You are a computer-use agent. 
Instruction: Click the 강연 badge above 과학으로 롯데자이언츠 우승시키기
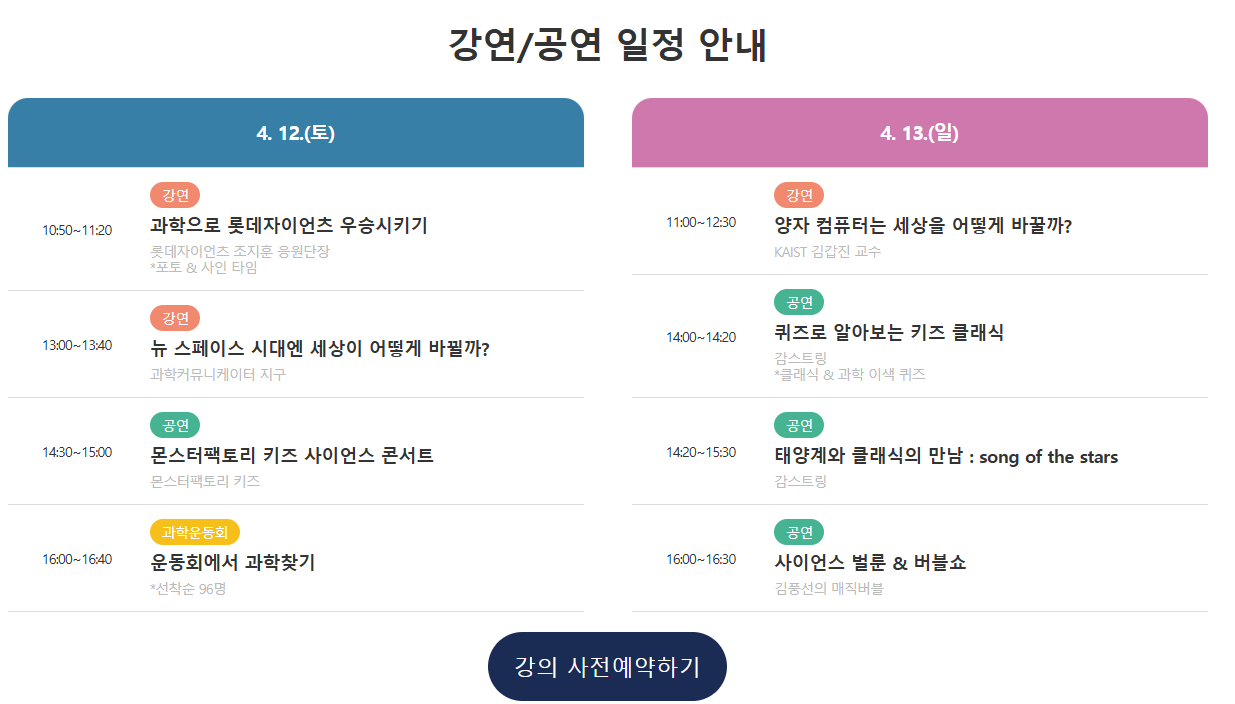175,195
